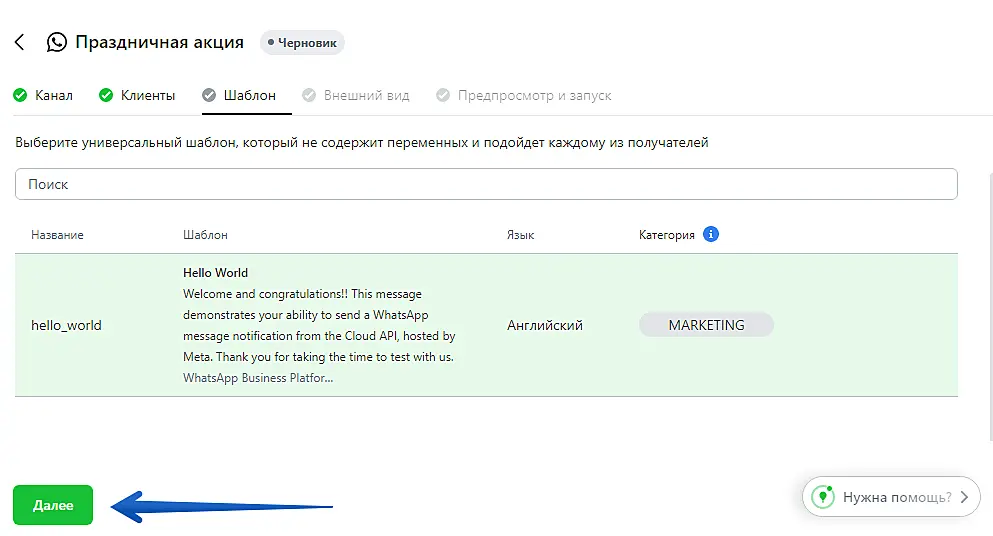Screen dimensions: 993x536
Task: Click grey checkmark icon beside Шаблон
Action: pos(208,96)
